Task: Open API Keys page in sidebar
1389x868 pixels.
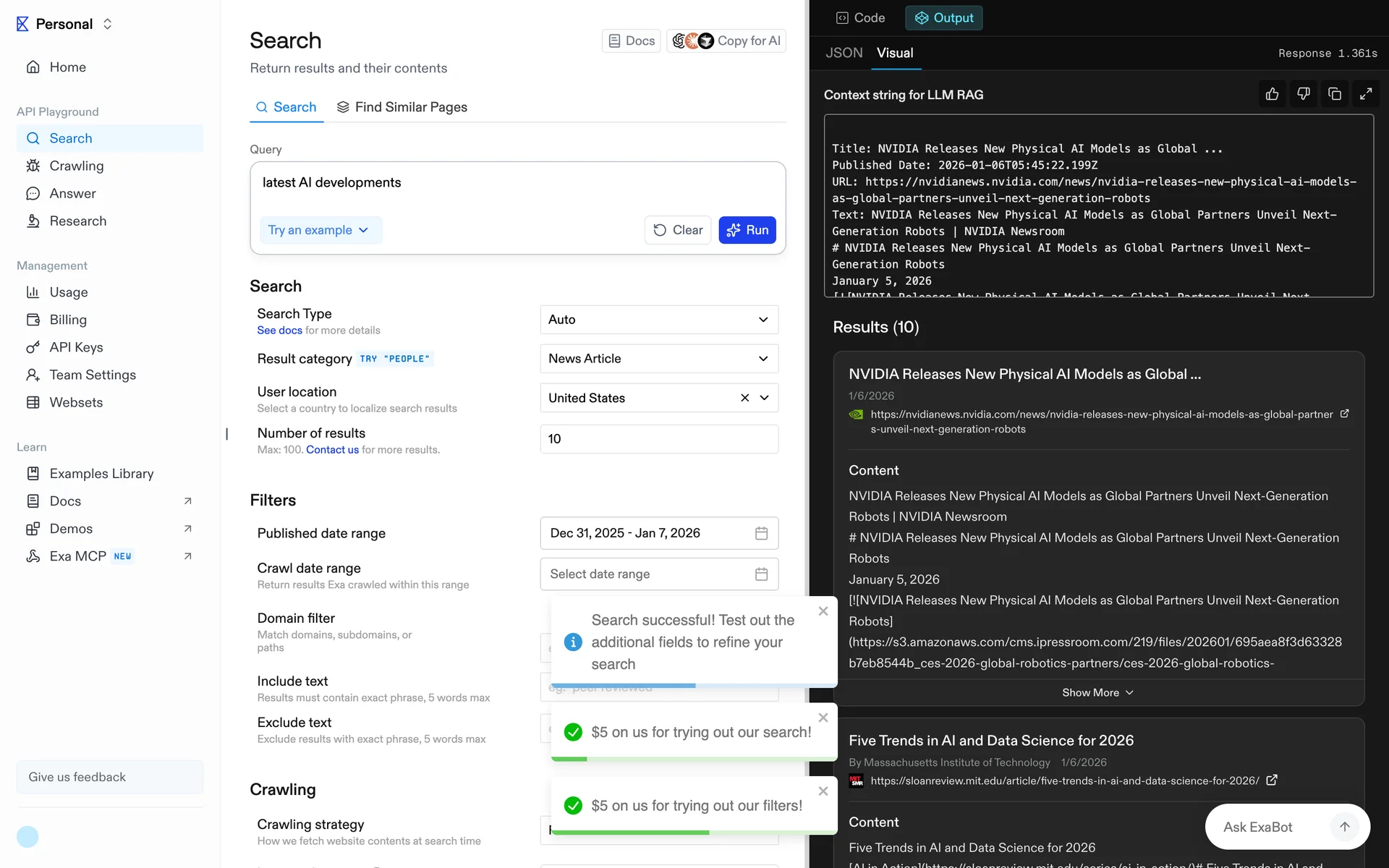Action: pos(76,347)
